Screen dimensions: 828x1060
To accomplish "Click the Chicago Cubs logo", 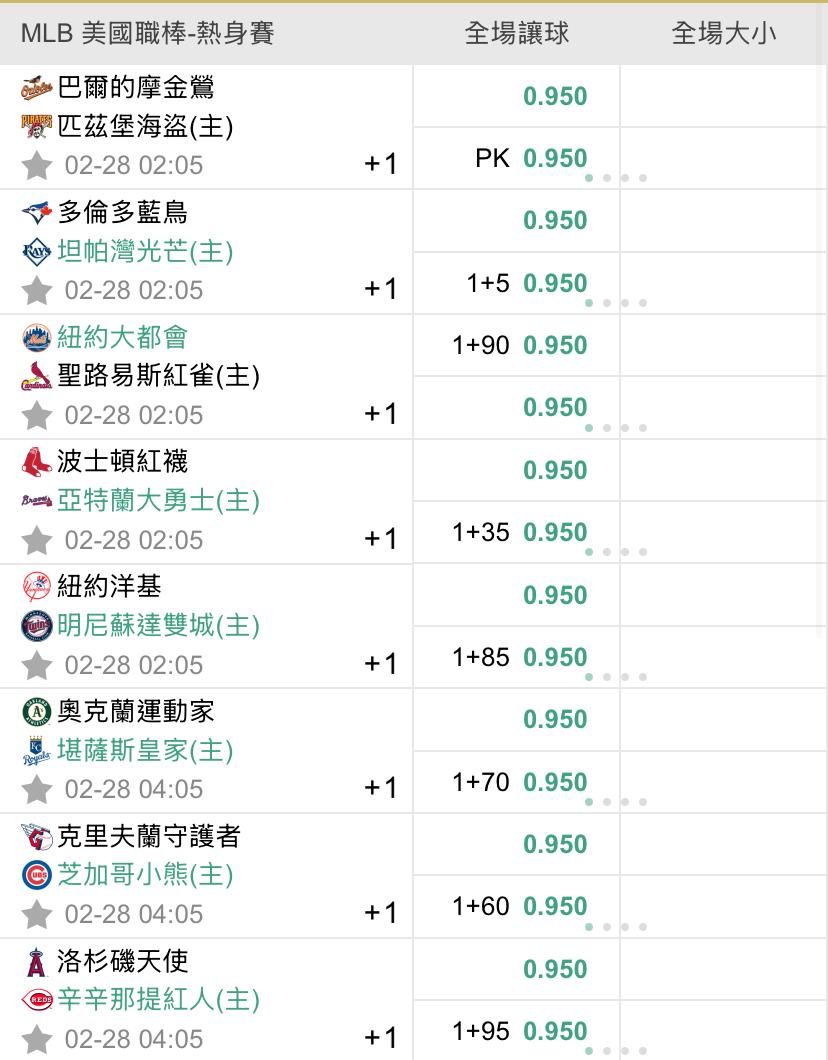I will pyautogui.click(x=36, y=875).
